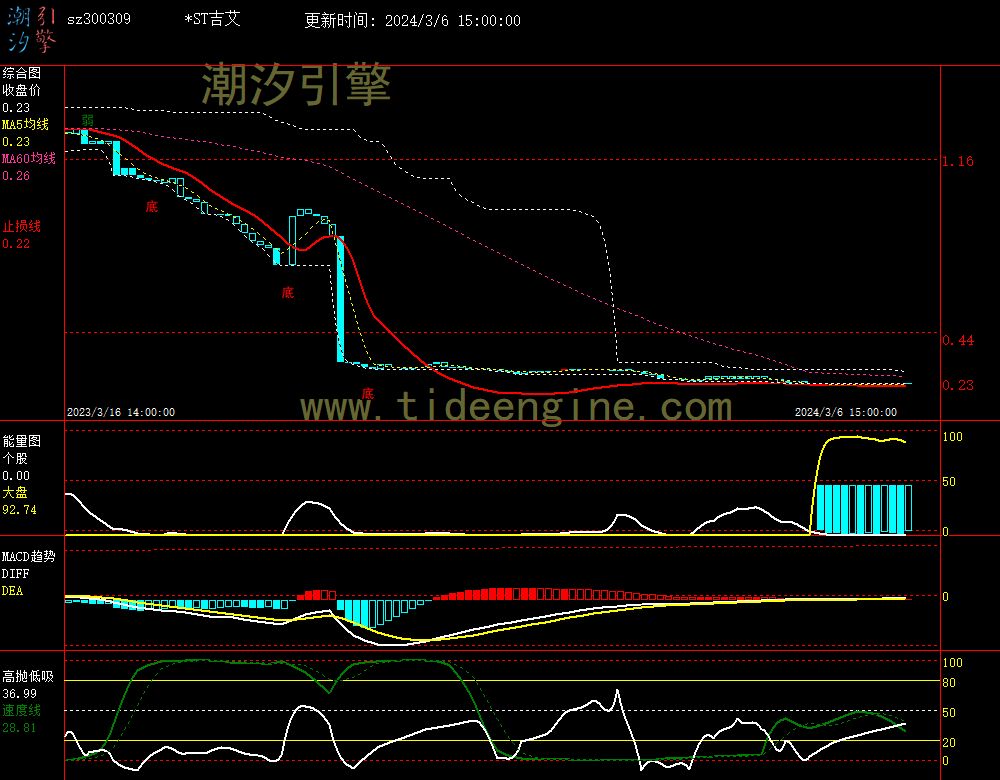Click the end date label inside the price chart
Screen dimensions: 1000x780
click(846, 412)
